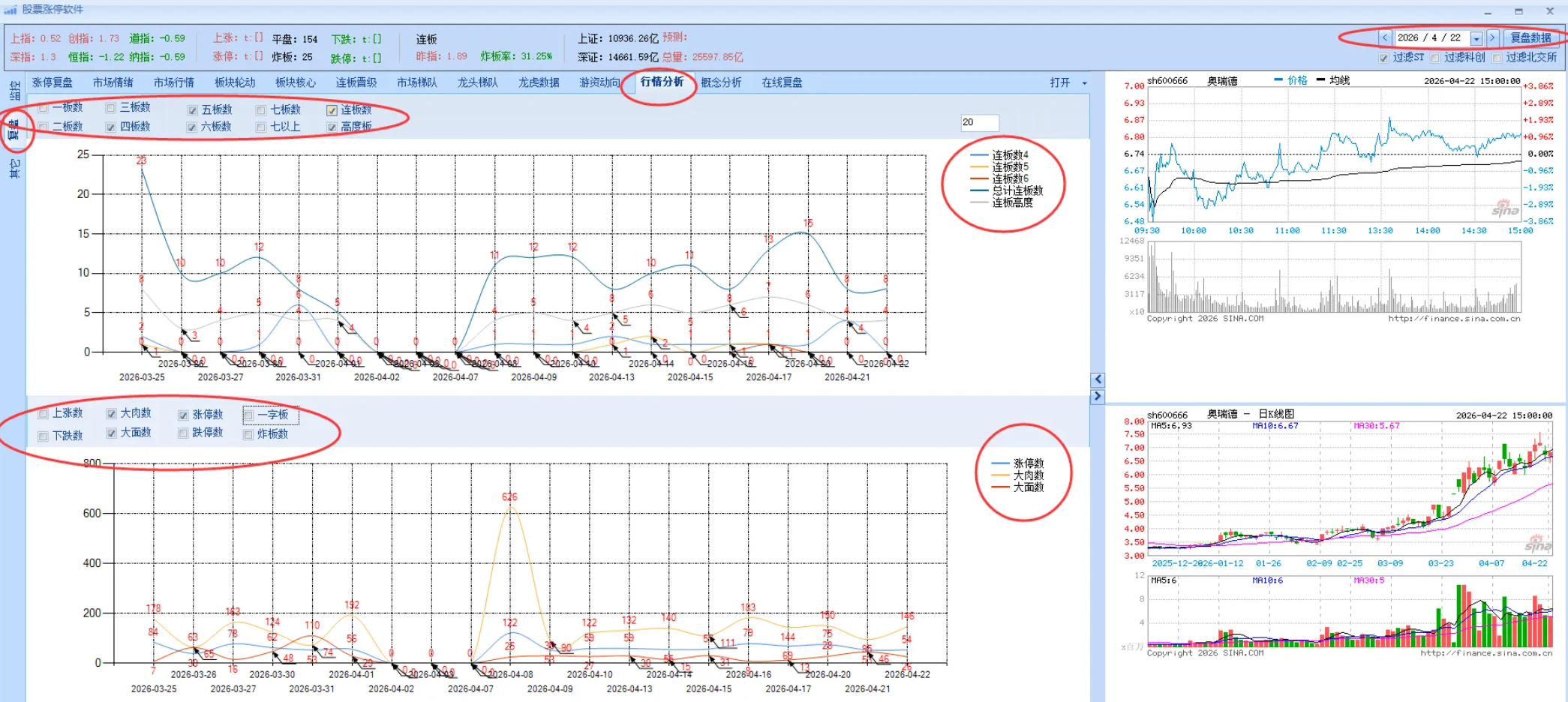Click the 打开 menu label

click(x=1059, y=82)
